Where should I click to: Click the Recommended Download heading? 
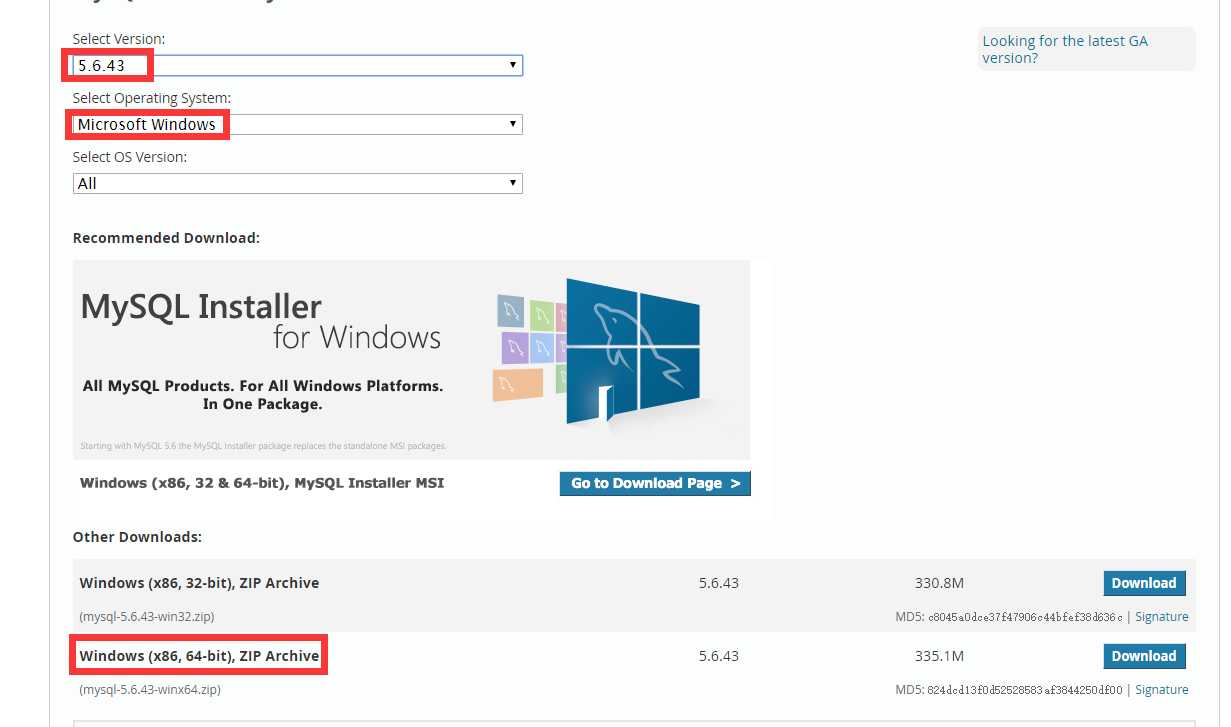(x=166, y=238)
